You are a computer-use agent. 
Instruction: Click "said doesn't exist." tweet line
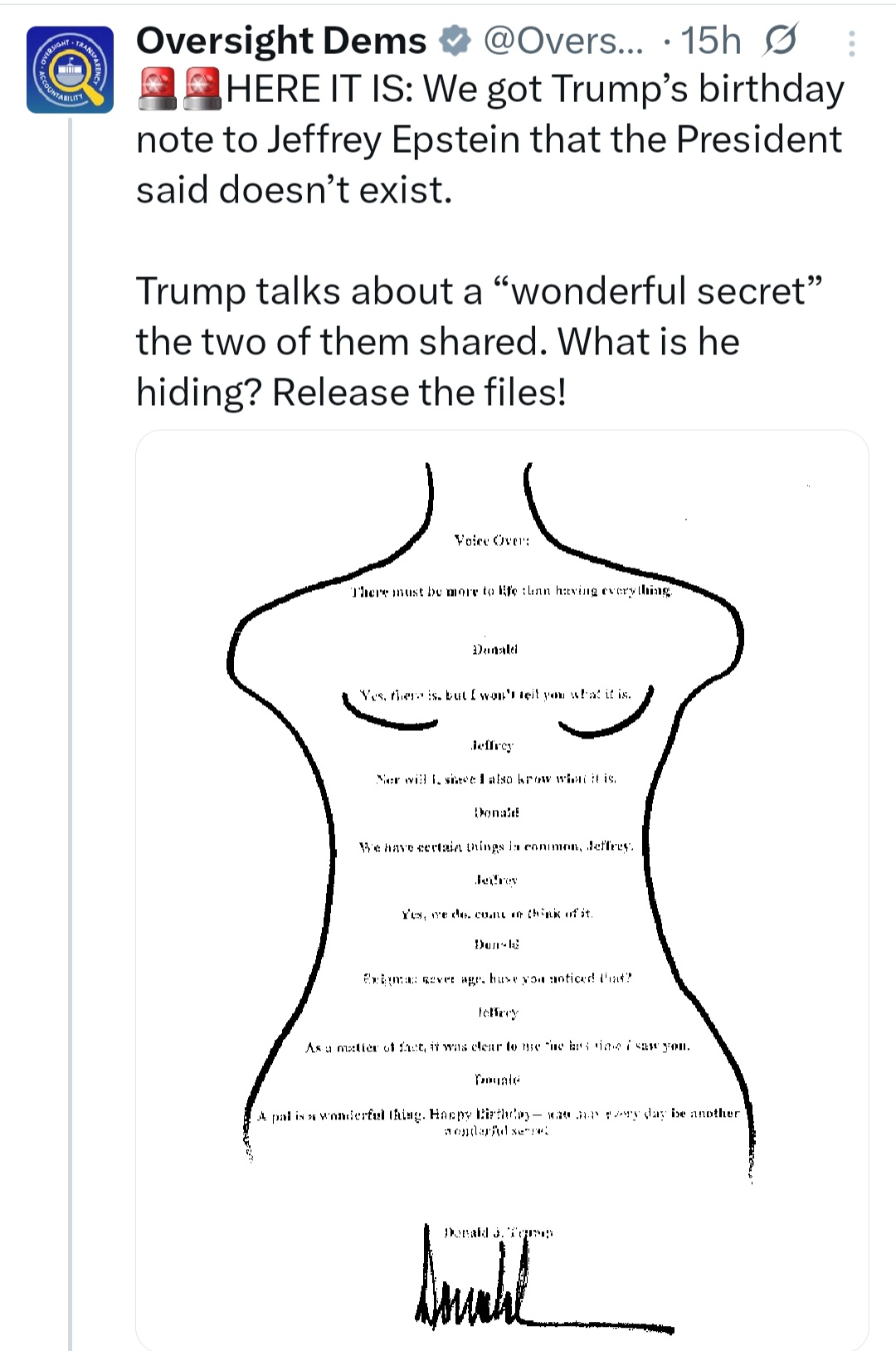click(295, 190)
